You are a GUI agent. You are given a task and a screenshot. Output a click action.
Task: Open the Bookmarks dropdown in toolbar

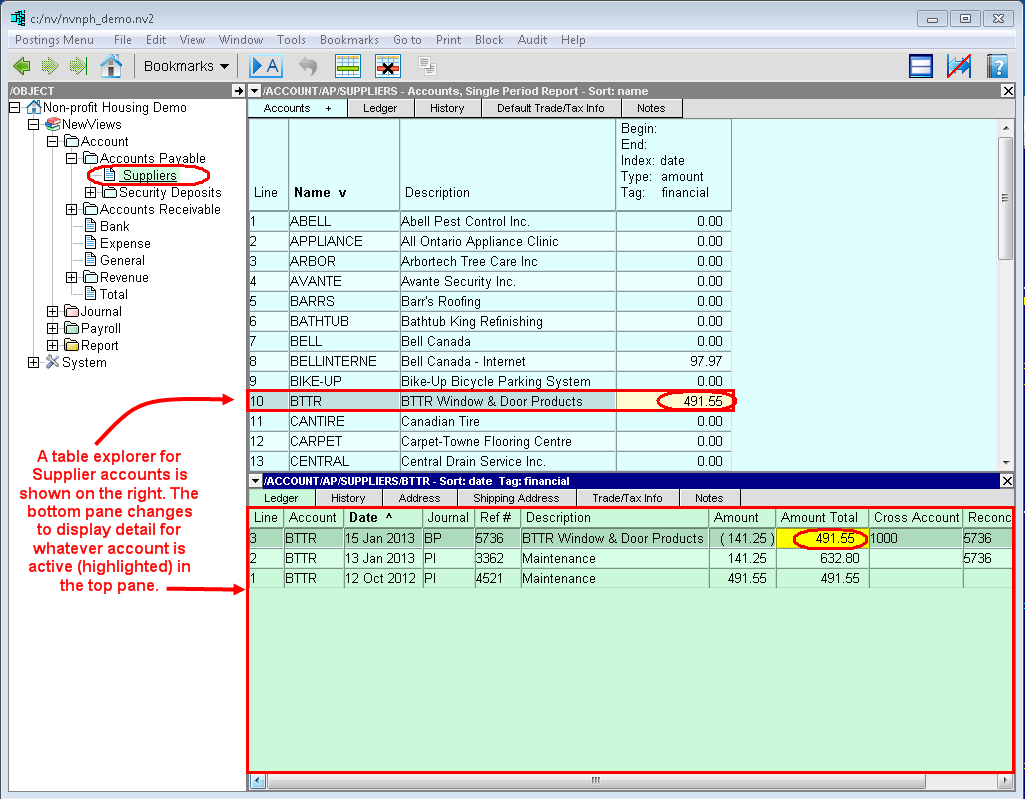tap(186, 66)
